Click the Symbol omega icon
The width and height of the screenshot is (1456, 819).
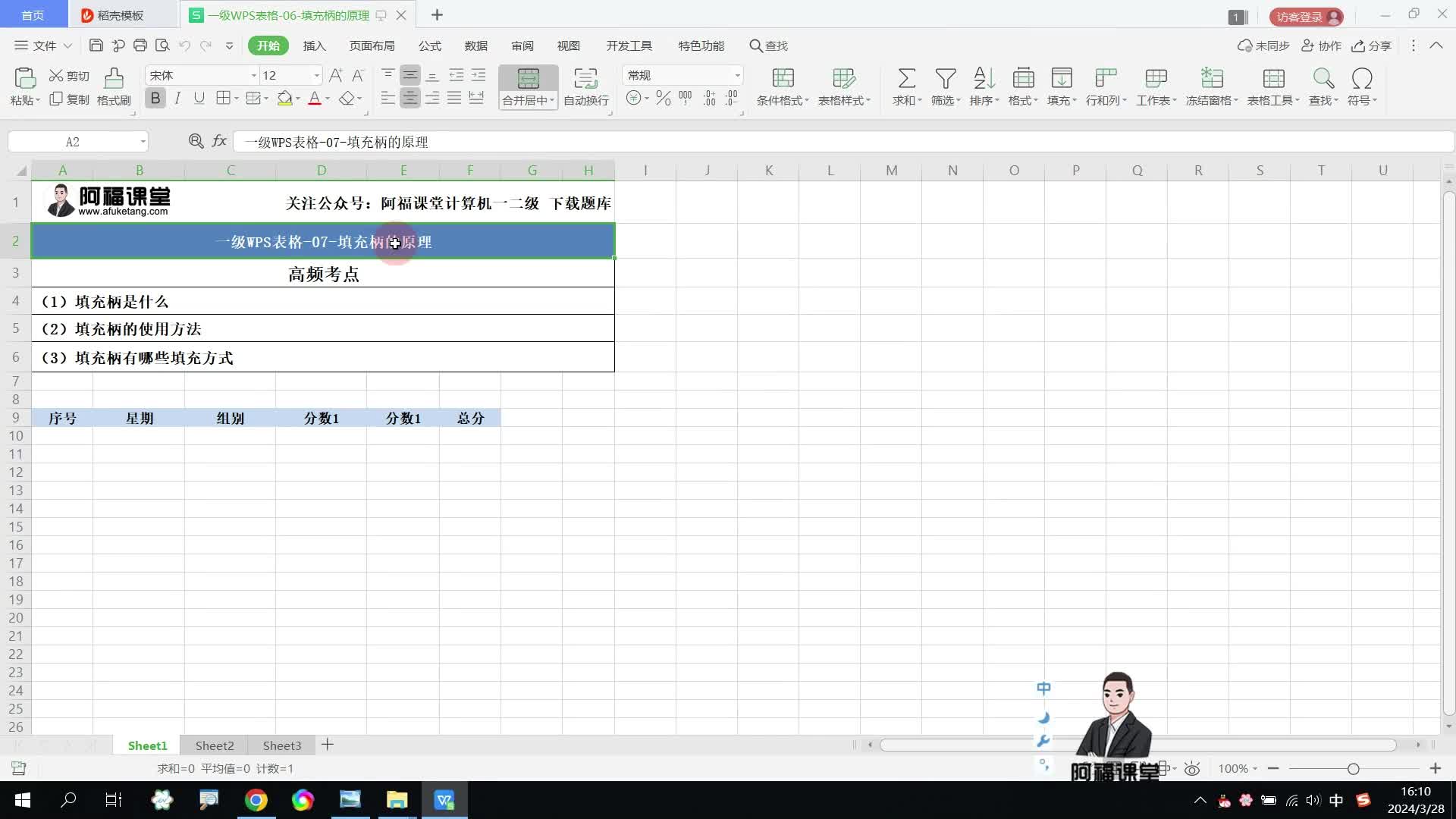coord(1361,78)
